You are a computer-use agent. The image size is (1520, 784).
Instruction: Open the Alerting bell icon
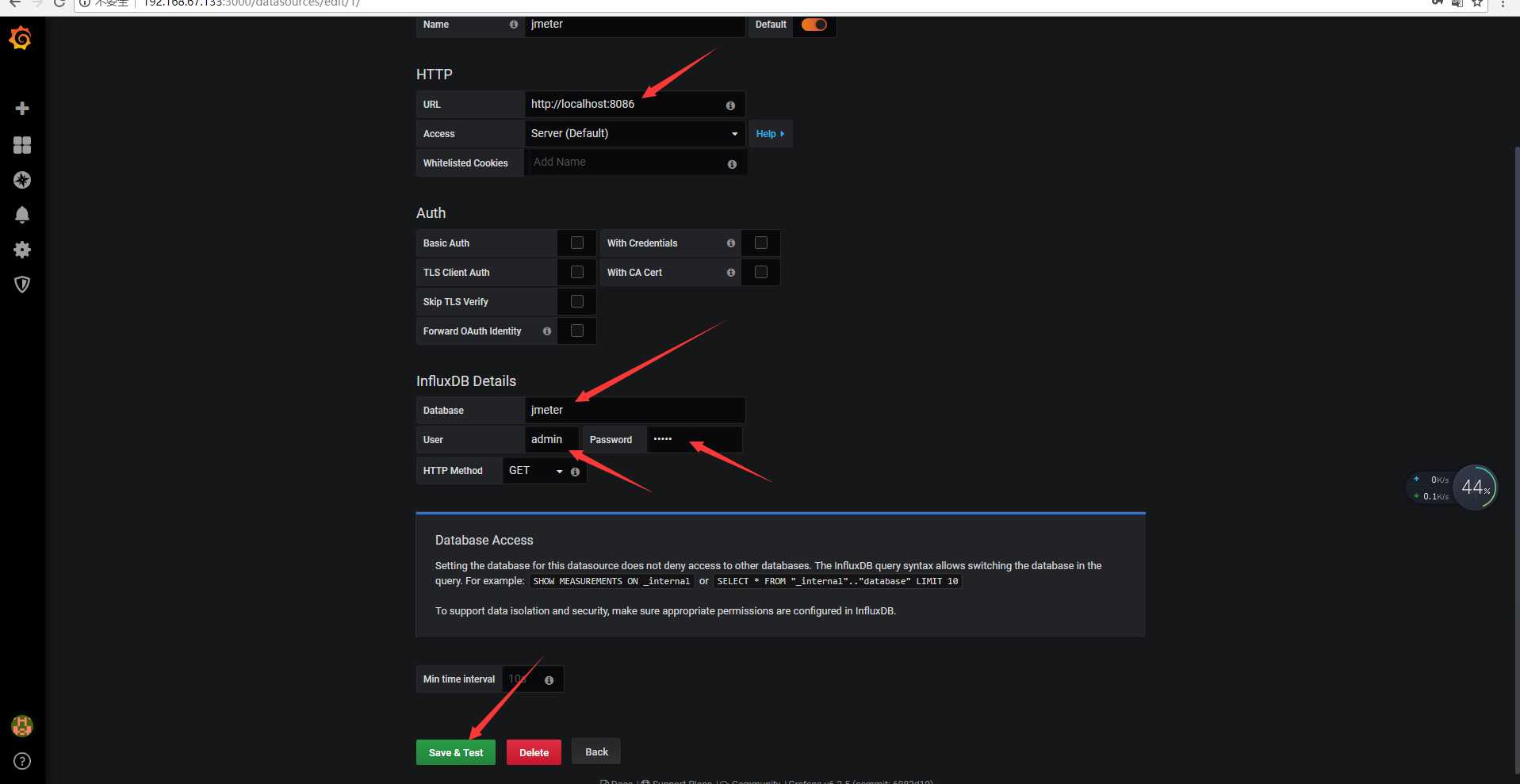click(22, 215)
